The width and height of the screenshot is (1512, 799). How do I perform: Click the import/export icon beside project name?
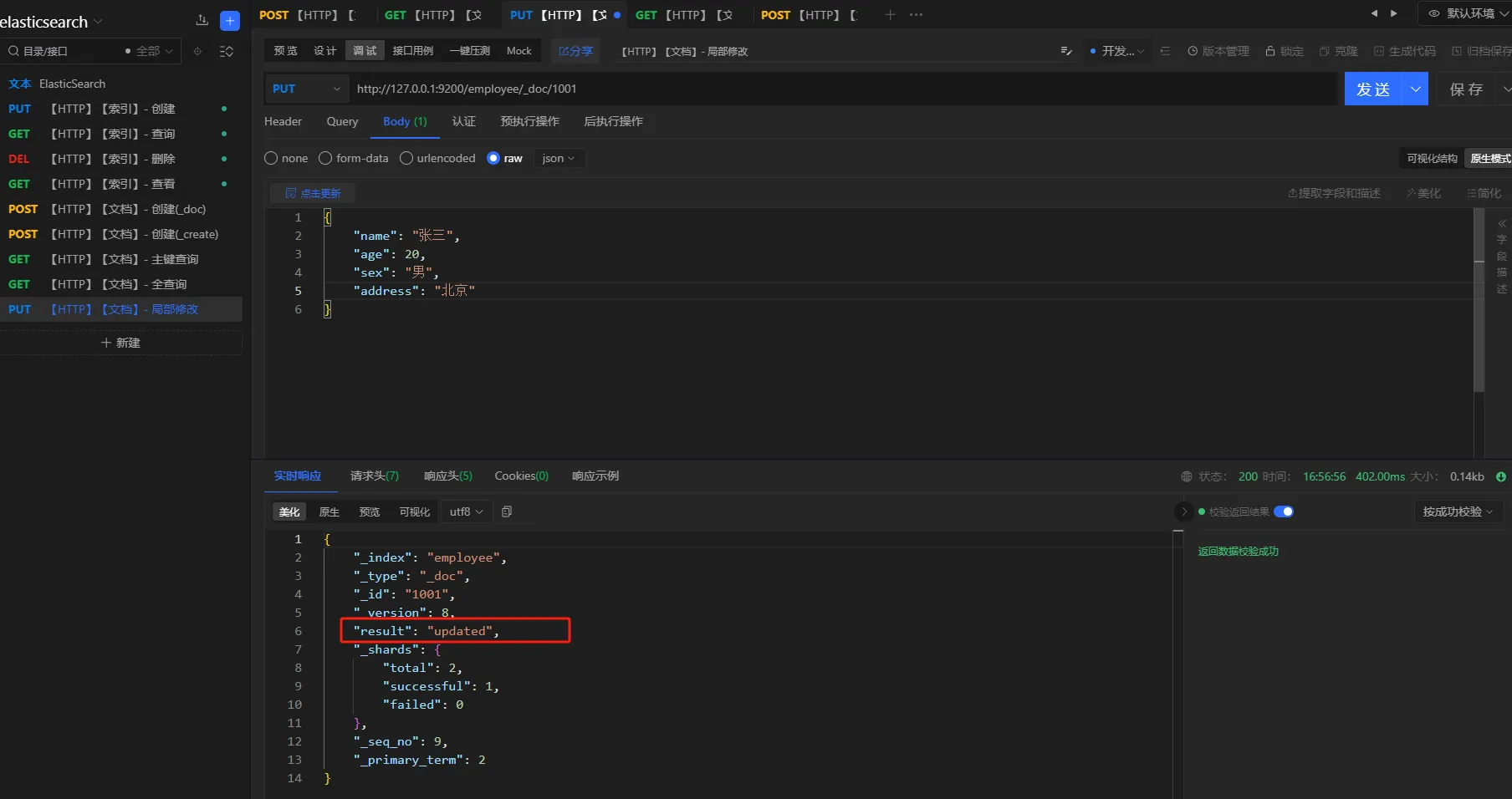click(202, 21)
